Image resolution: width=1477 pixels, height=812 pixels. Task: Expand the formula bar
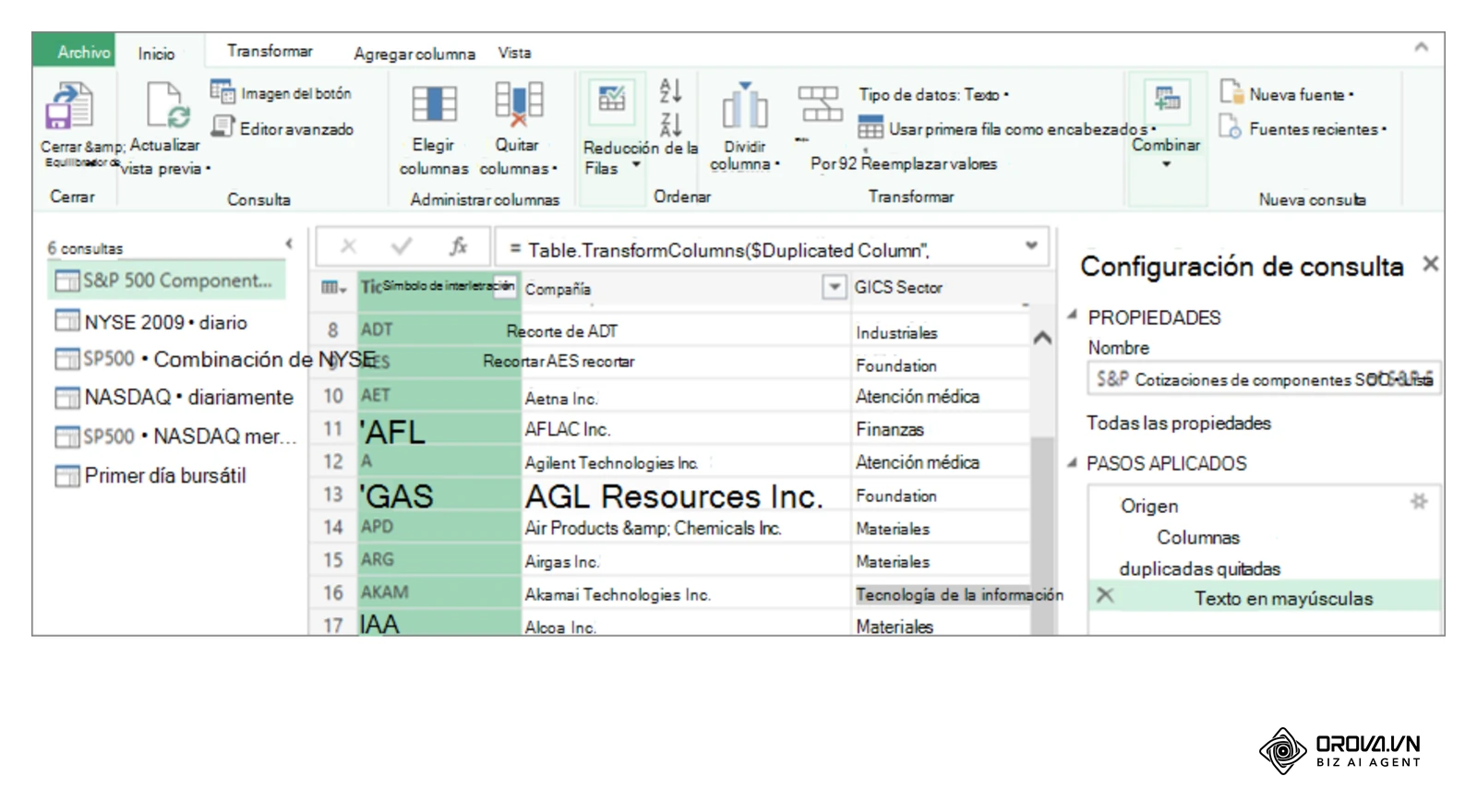(x=1031, y=245)
